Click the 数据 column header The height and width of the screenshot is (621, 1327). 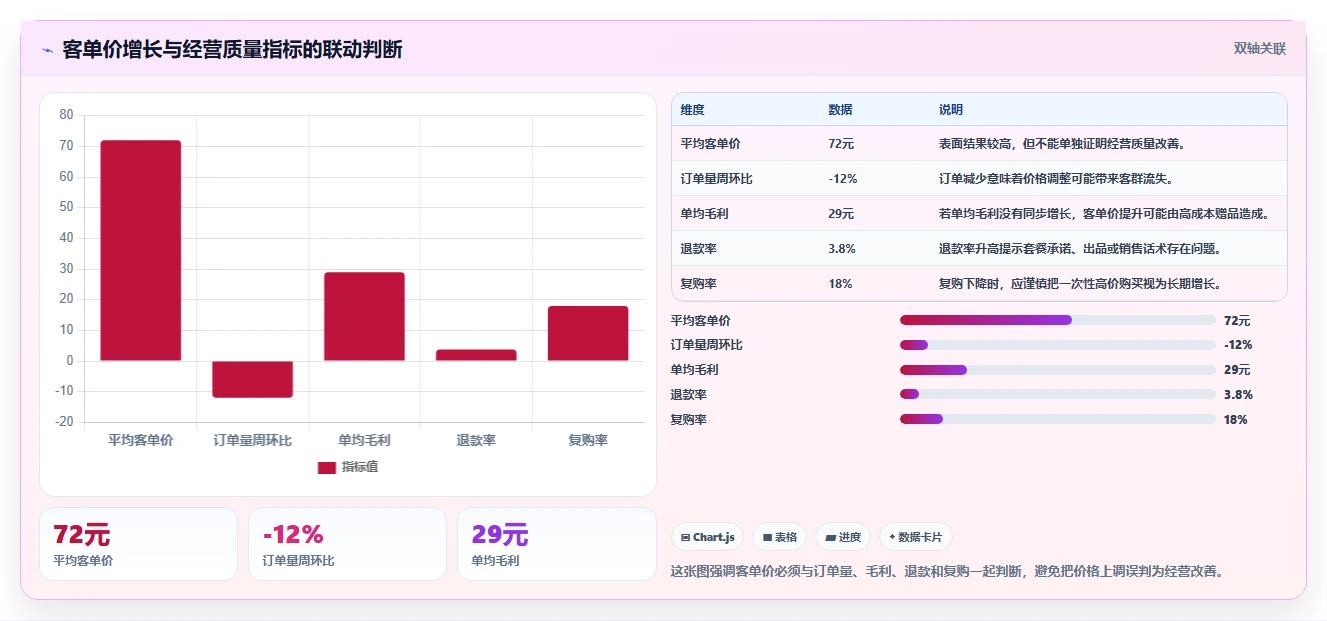tap(840, 110)
